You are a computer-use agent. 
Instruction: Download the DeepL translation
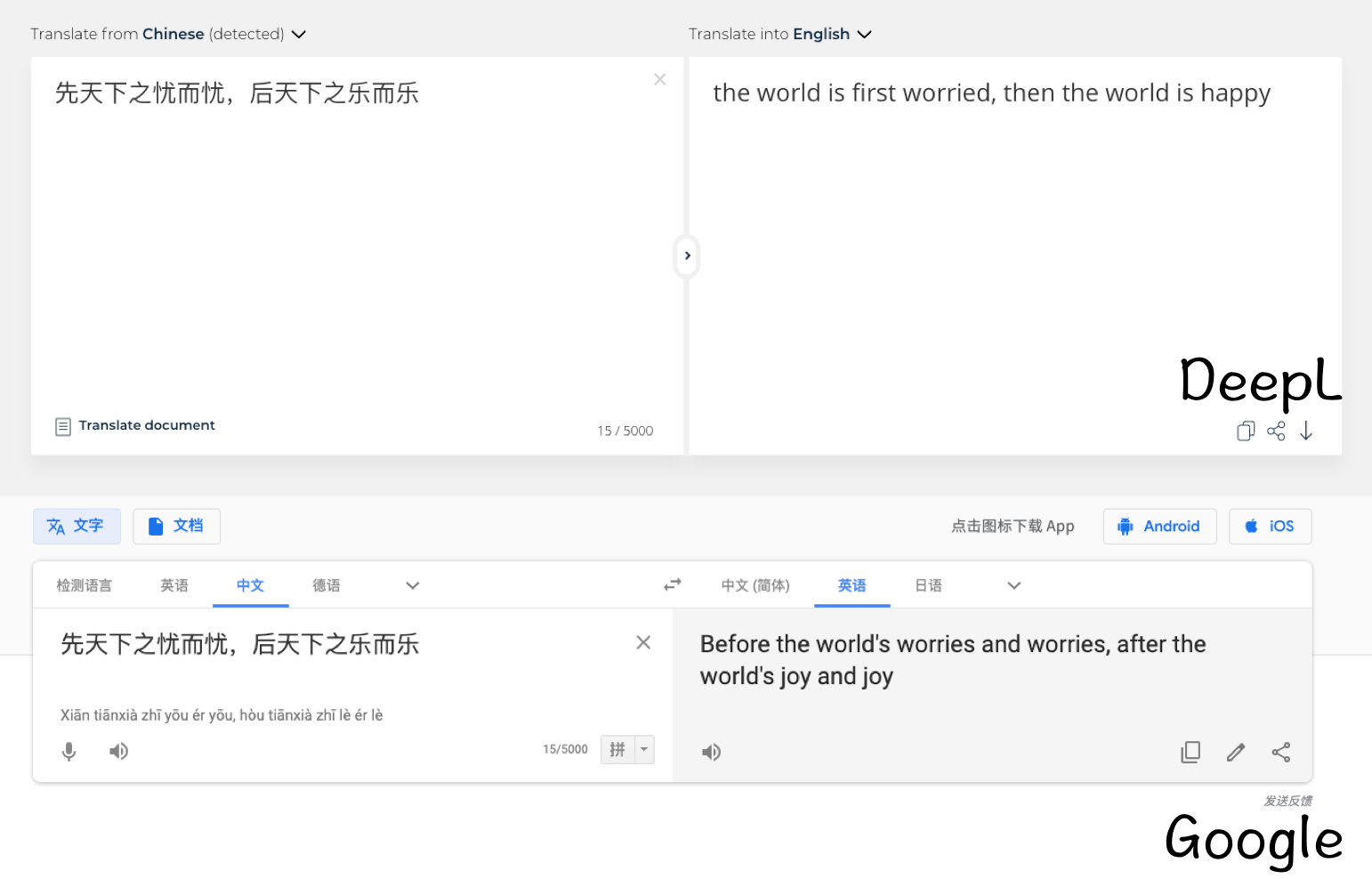[1306, 431]
